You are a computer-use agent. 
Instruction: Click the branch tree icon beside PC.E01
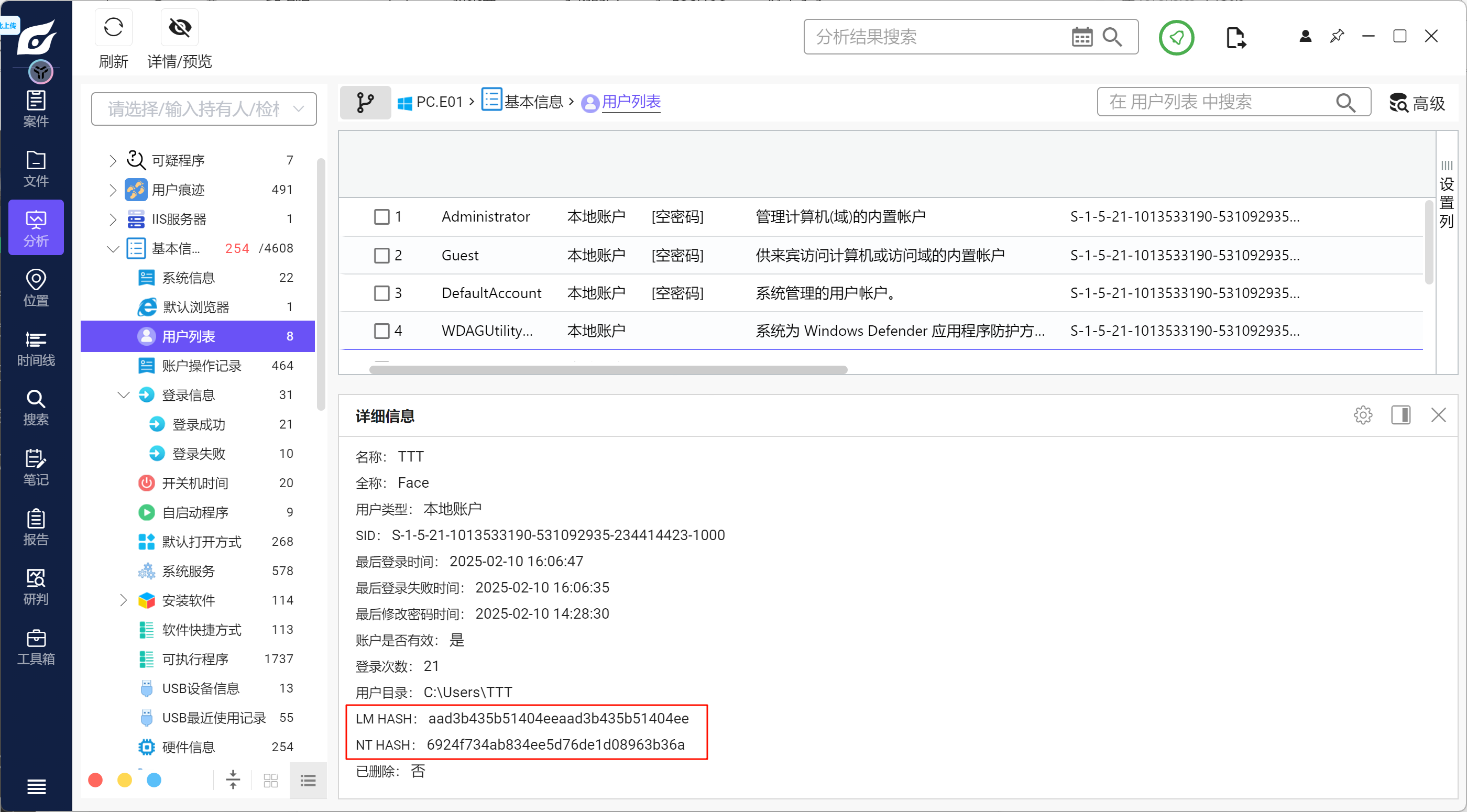coord(365,103)
